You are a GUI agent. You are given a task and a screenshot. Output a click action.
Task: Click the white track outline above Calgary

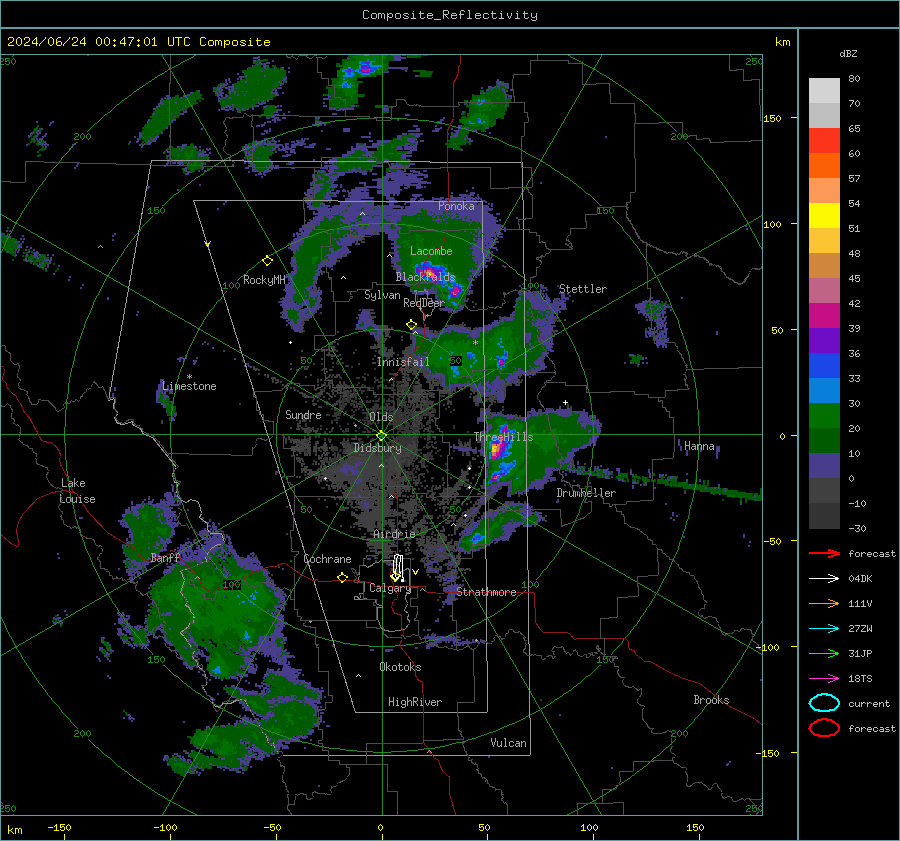(x=398, y=568)
